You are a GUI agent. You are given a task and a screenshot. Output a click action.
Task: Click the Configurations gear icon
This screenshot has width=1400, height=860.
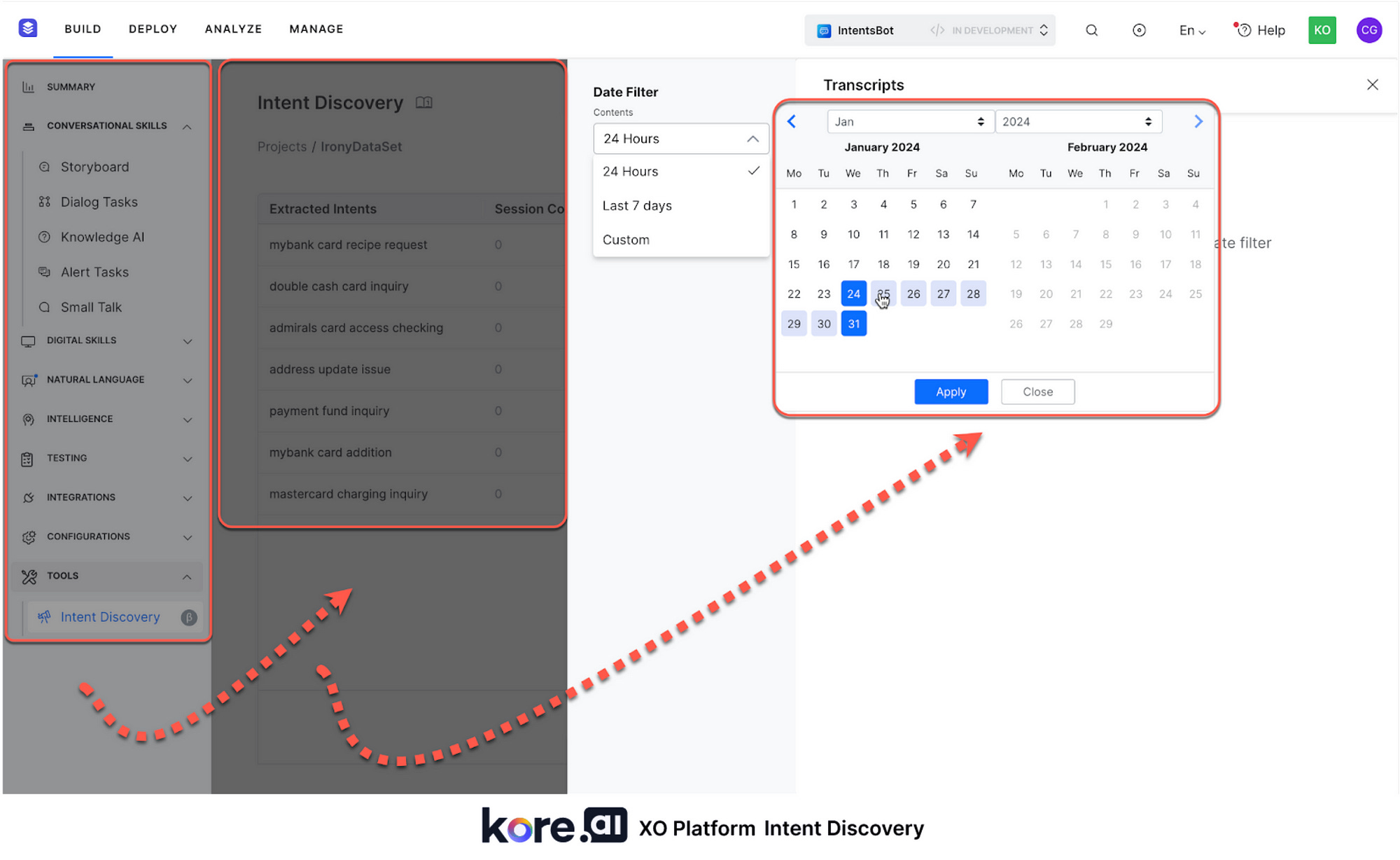[x=29, y=537]
